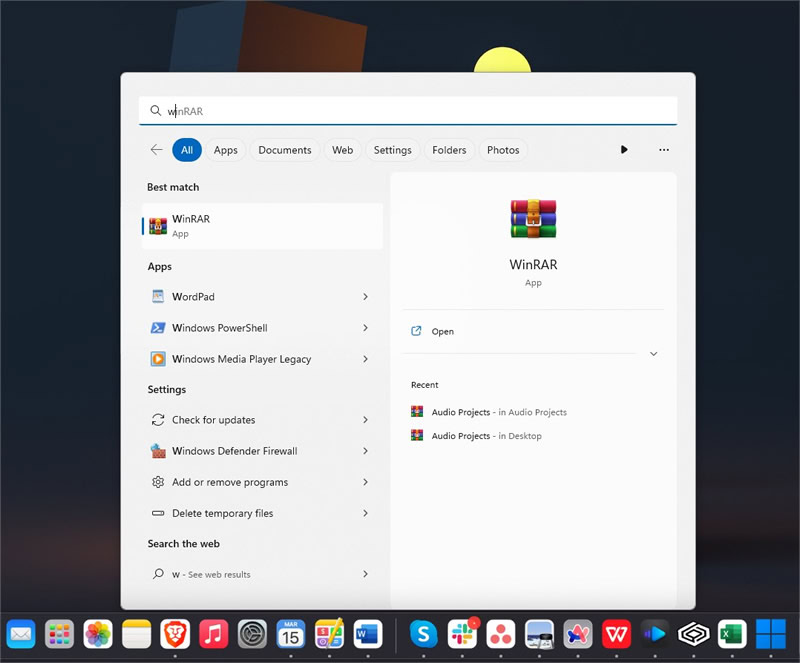The image size is (800, 663).
Task: Switch to the Apps filter tab
Action: point(226,150)
